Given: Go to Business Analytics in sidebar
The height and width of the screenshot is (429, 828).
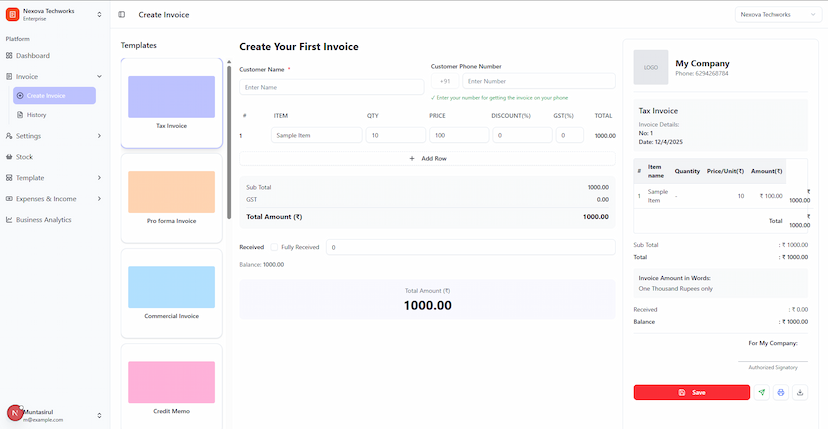Looking at the screenshot, I should coord(43,220).
